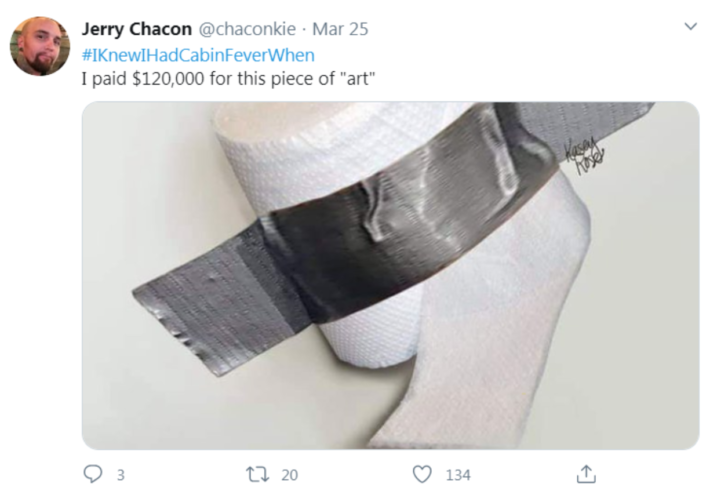Open the Mar 25 timestamp permalink
This screenshot has width=728, height=502.
[340, 29]
